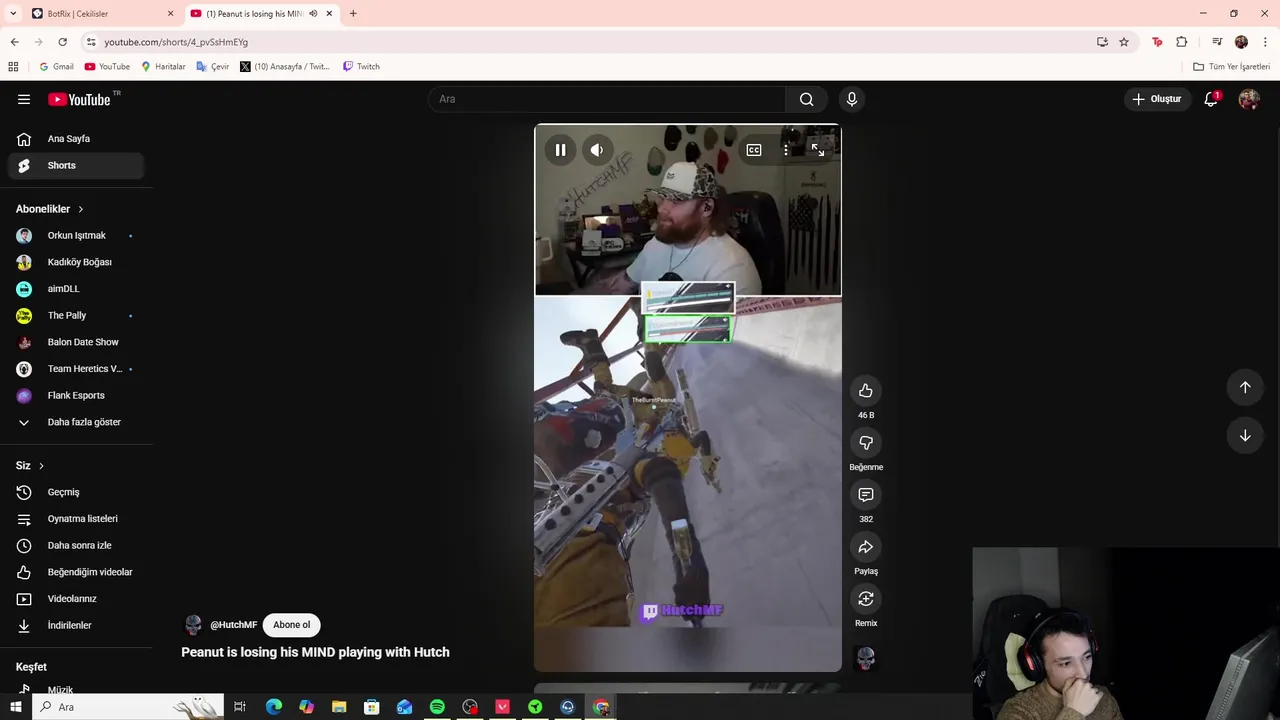Screen dimensions: 1280x720
Task: Expand Daha fazla göster subscriptions
Action: 76,422
